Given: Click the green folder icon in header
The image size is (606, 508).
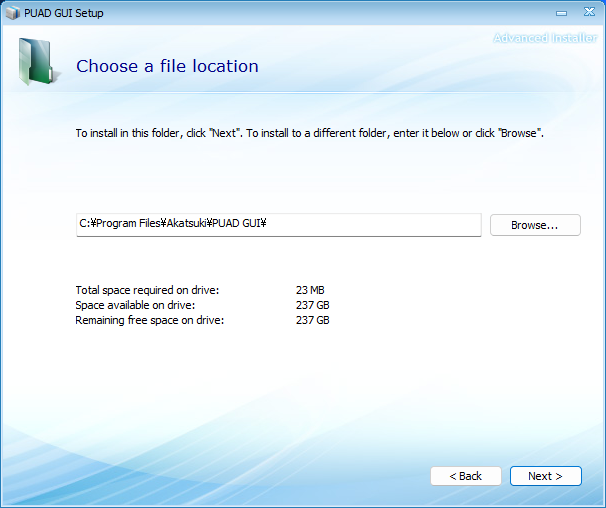Looking at the screenshot, I should coord(37,63).
